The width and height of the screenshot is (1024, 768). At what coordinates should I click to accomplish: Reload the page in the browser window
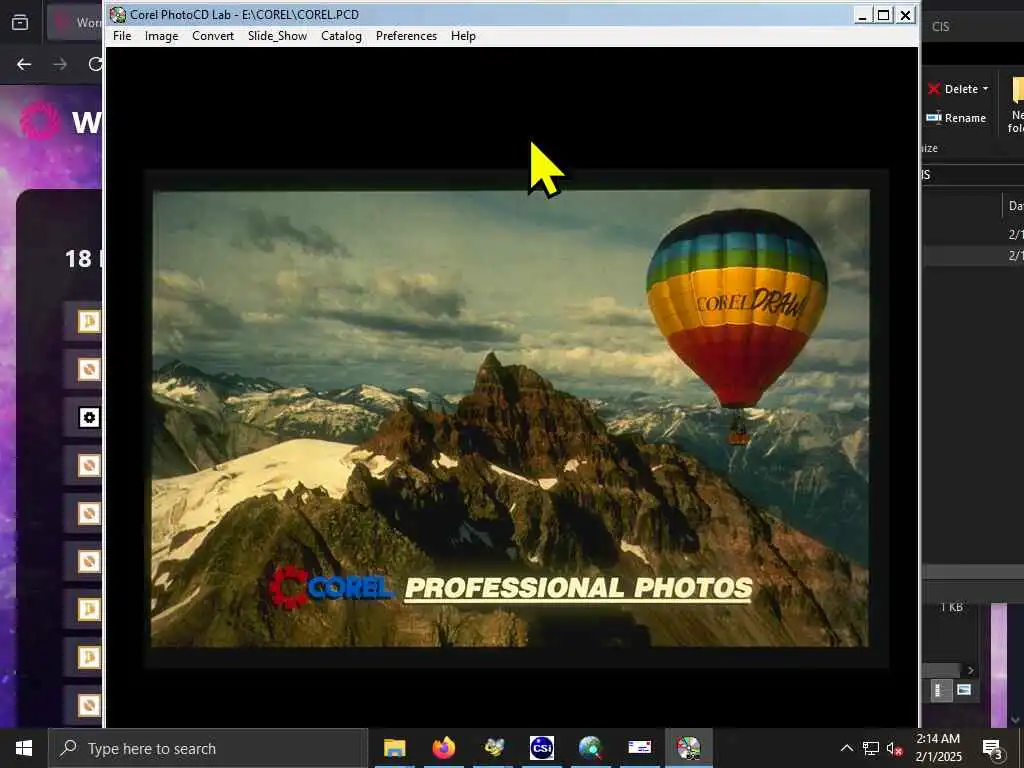(95, 64)
